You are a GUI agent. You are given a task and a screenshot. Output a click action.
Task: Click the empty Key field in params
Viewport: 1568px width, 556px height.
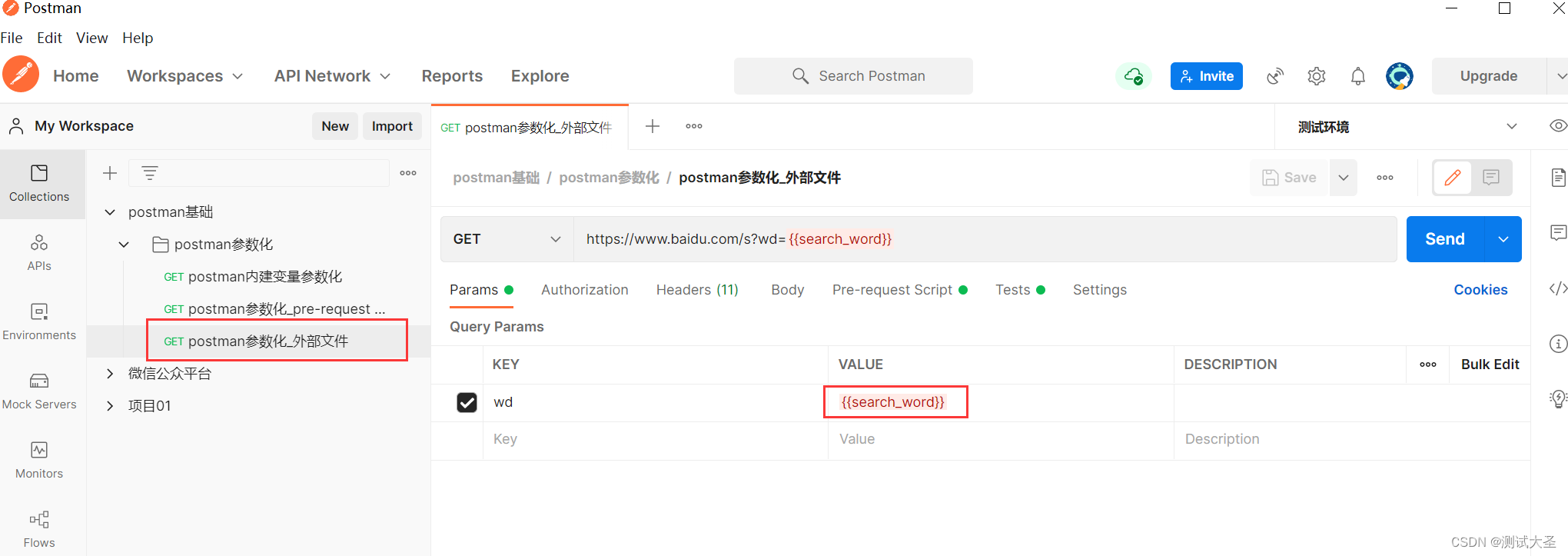(x=655, y=439)
